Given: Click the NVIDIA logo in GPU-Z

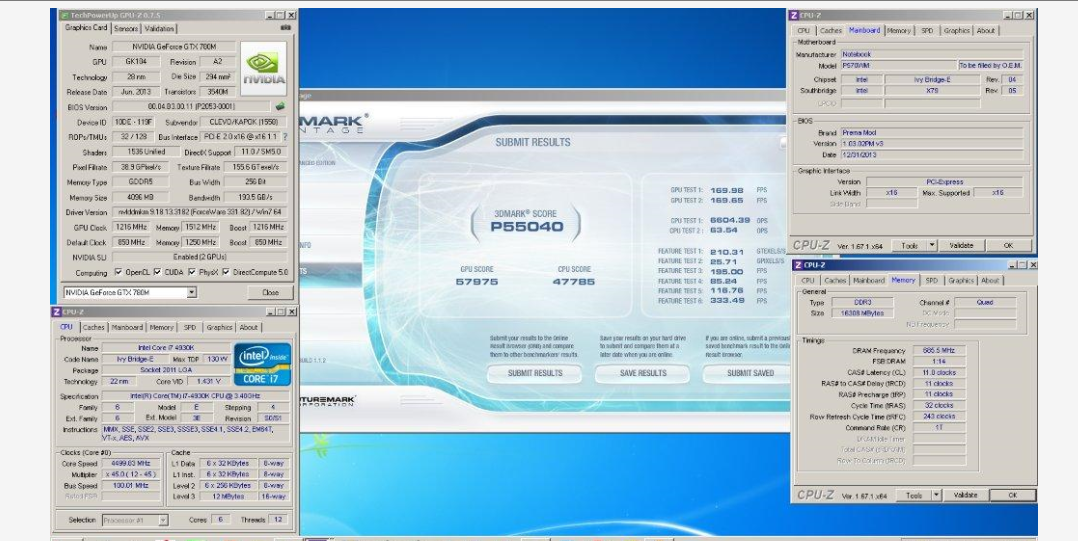Looking at the screenshot, I should [x=263, y=69].
